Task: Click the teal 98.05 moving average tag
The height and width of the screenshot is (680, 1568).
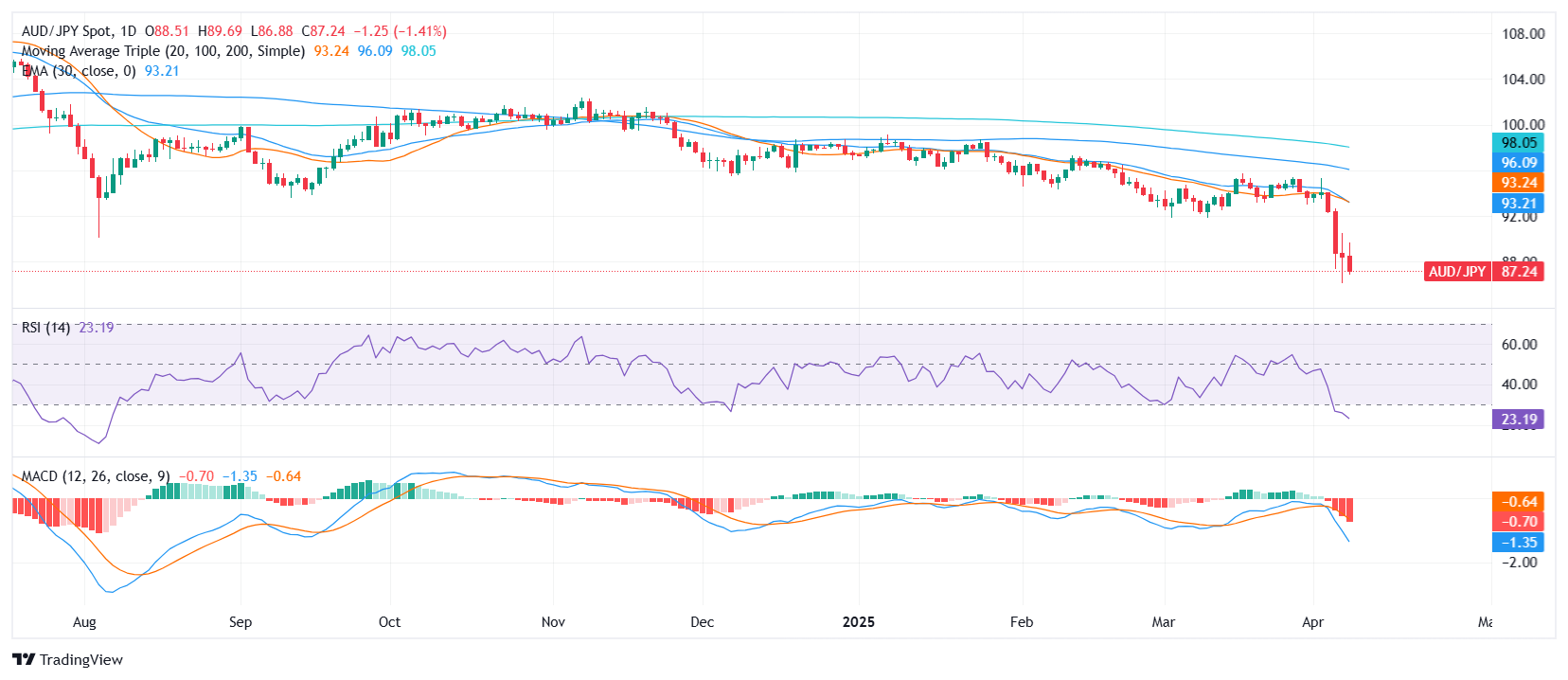Action: 1518,143
